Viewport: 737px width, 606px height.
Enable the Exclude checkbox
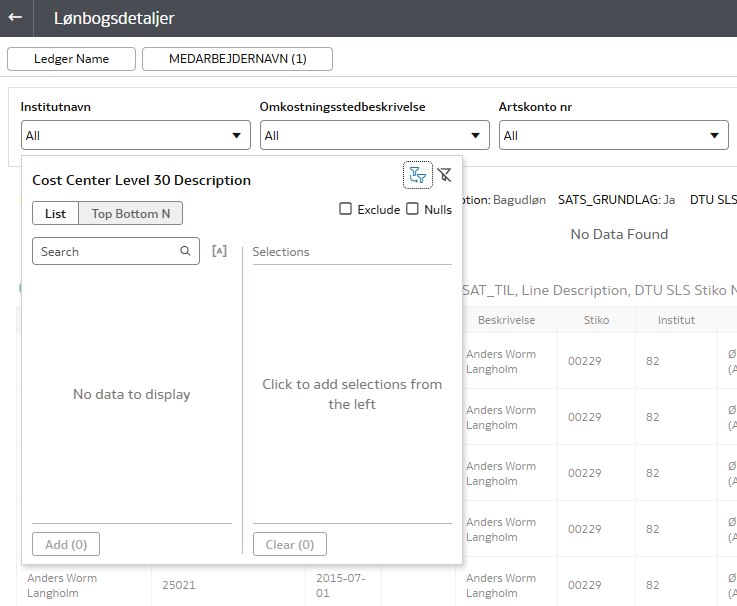[345, 209]
